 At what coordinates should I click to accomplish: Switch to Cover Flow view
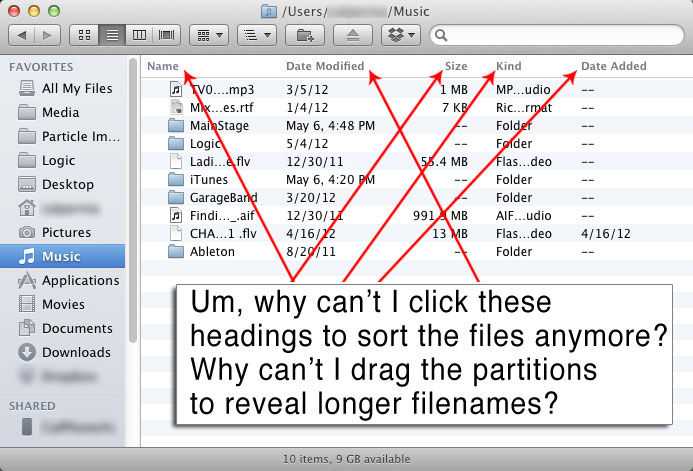click(x=167, y=35)
